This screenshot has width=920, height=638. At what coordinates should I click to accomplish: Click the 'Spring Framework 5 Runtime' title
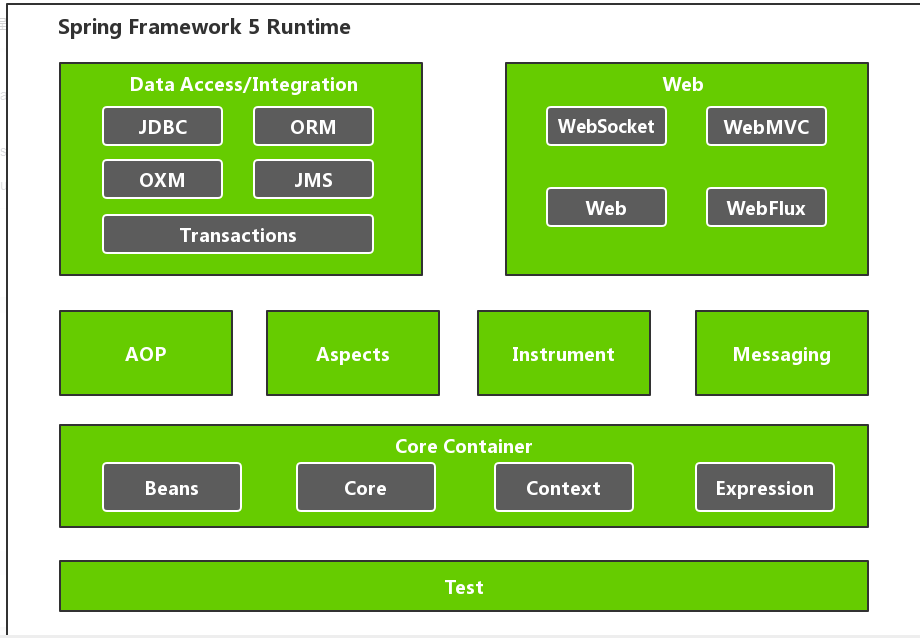(204, 27)
